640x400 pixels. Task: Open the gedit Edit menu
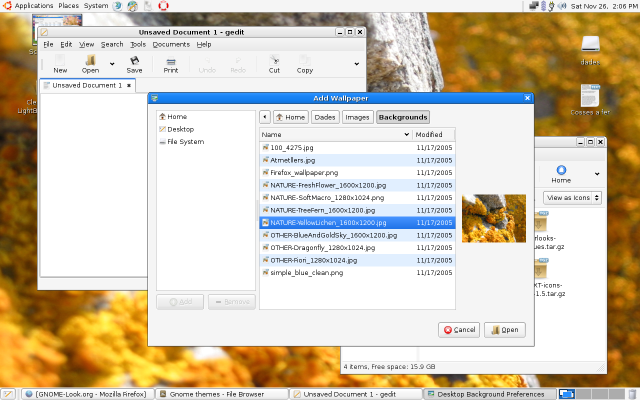point(66,44)
